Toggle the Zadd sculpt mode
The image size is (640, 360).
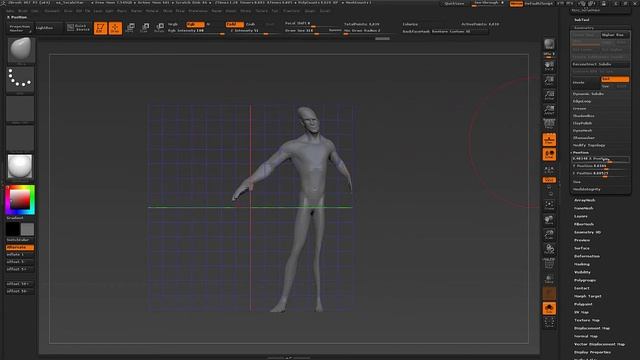235,24
